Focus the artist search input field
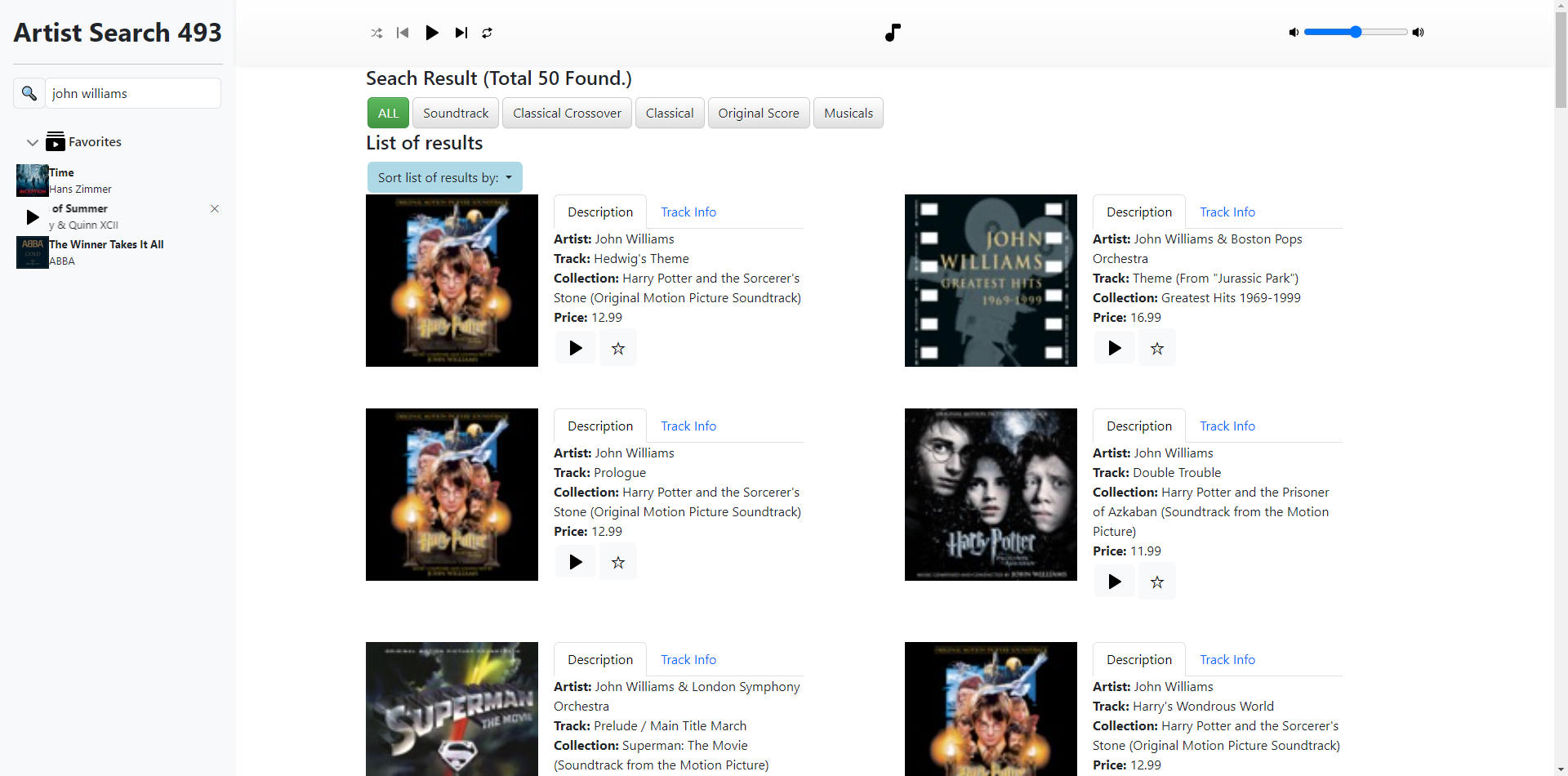Image resolution: width=1568 pixels, height=776 pixels. tap(133, 93)
